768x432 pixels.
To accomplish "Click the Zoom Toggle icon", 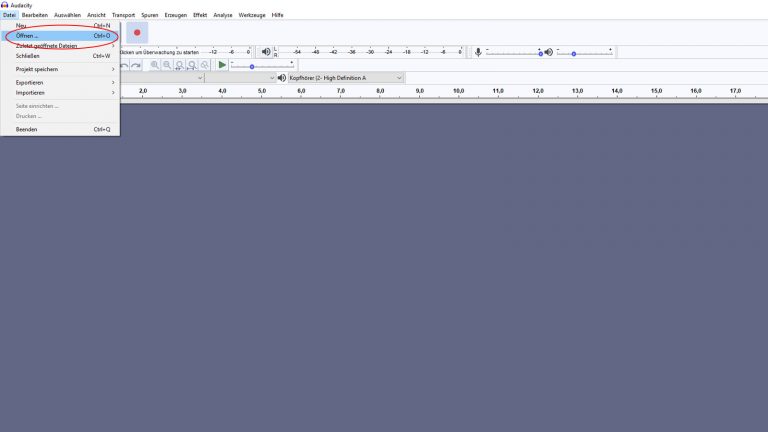I will [x=205, y=65].
